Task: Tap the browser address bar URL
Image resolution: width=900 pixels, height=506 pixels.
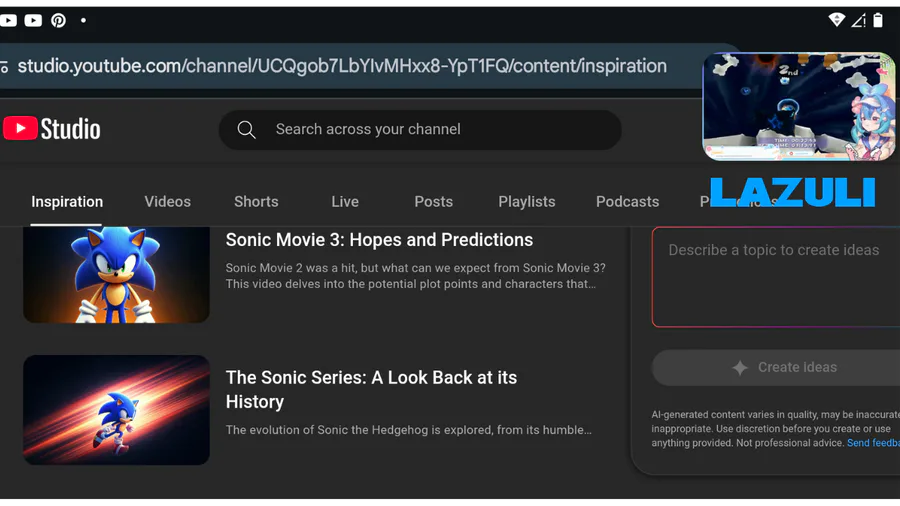Action: [342, 66]
